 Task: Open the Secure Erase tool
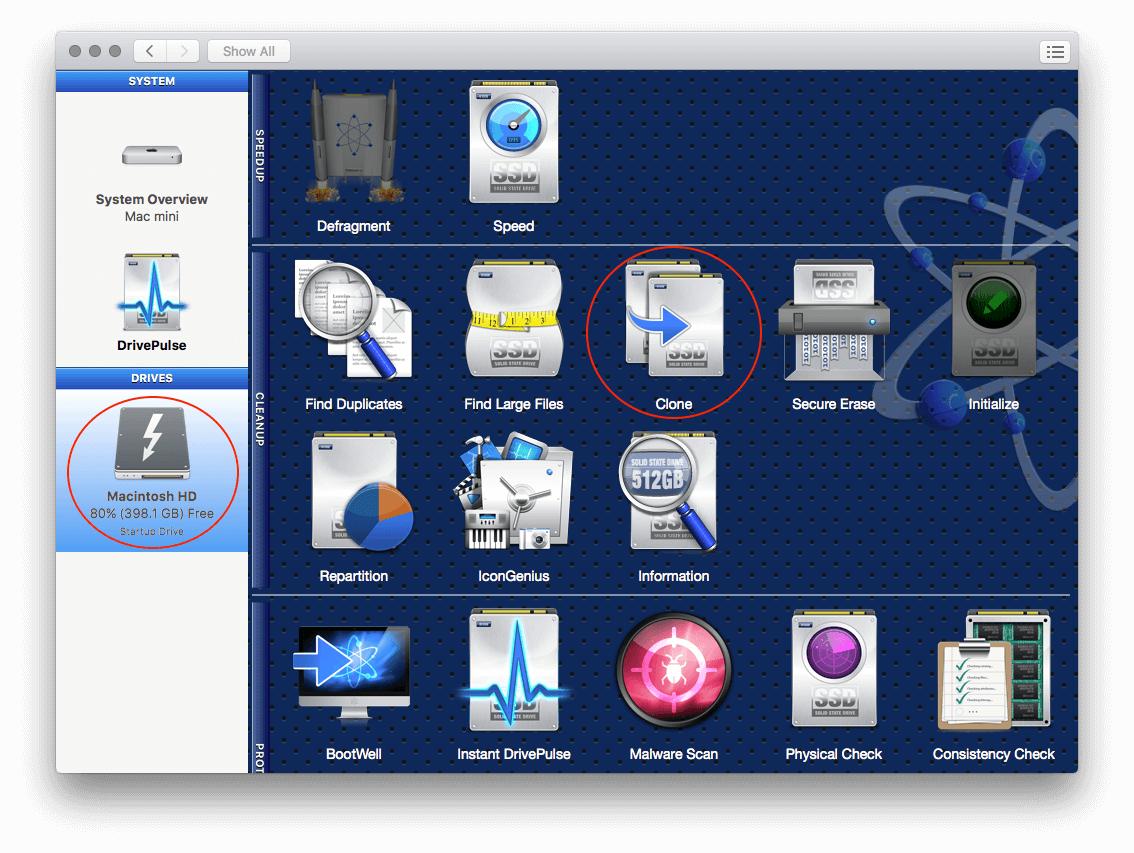coord(834,318)
